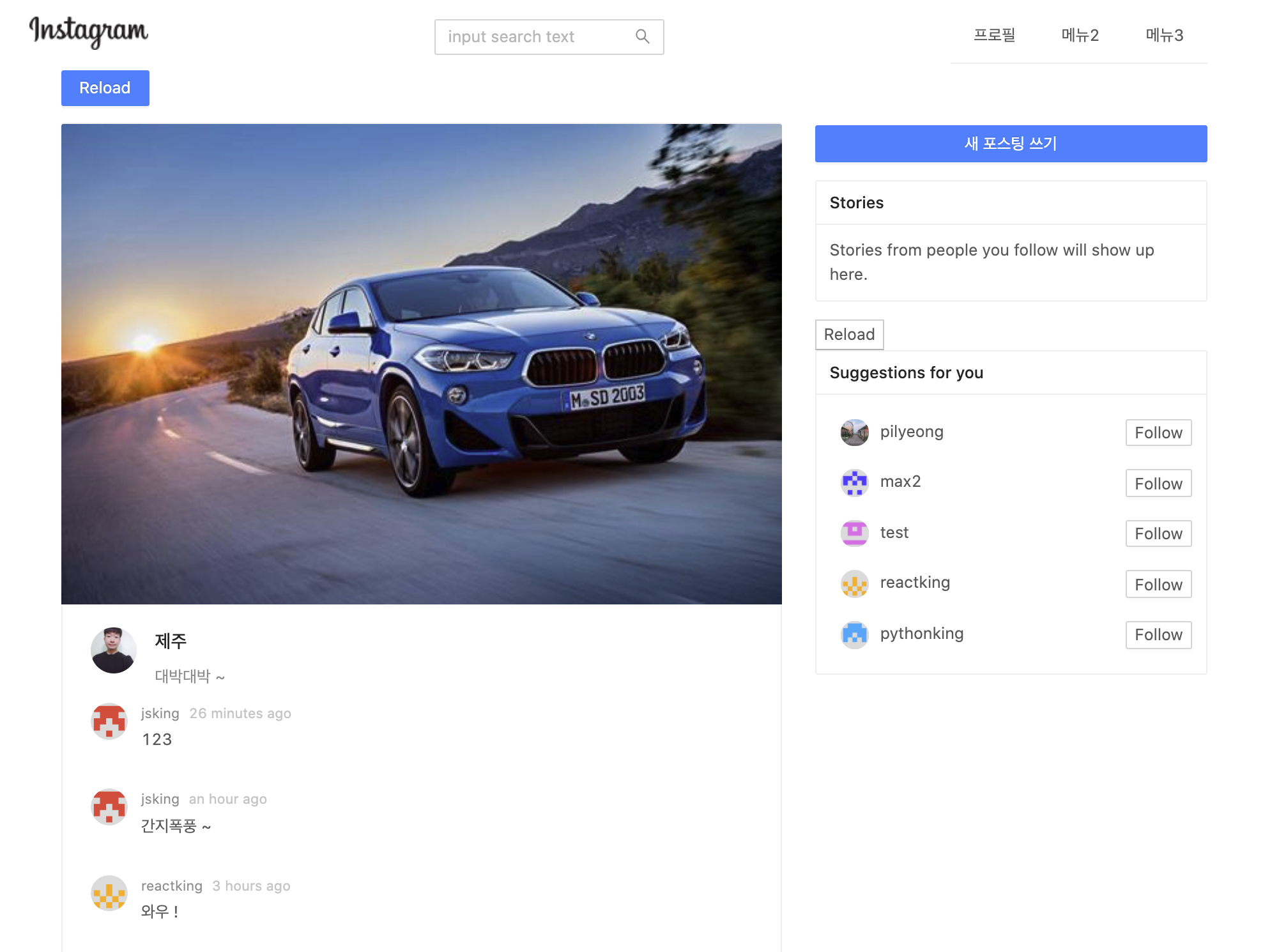Click the search magnifier icon

tap(642, 37)
